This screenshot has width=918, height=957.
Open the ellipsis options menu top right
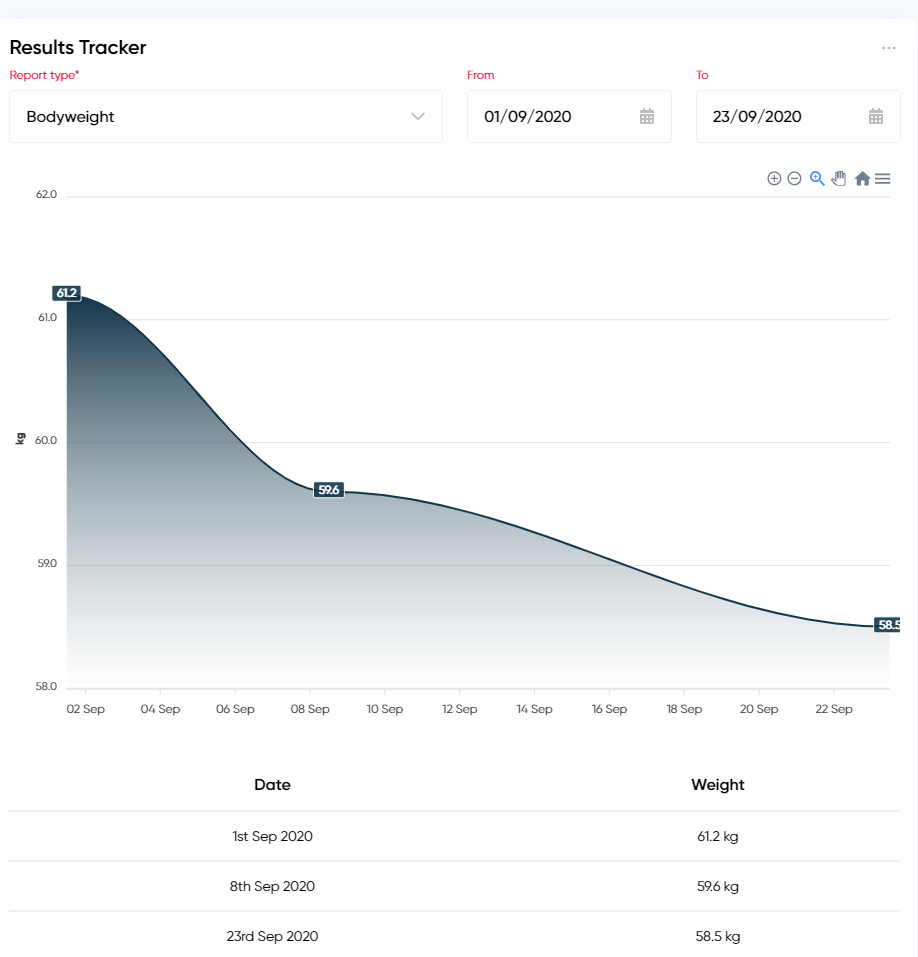[x=888, y=47]
